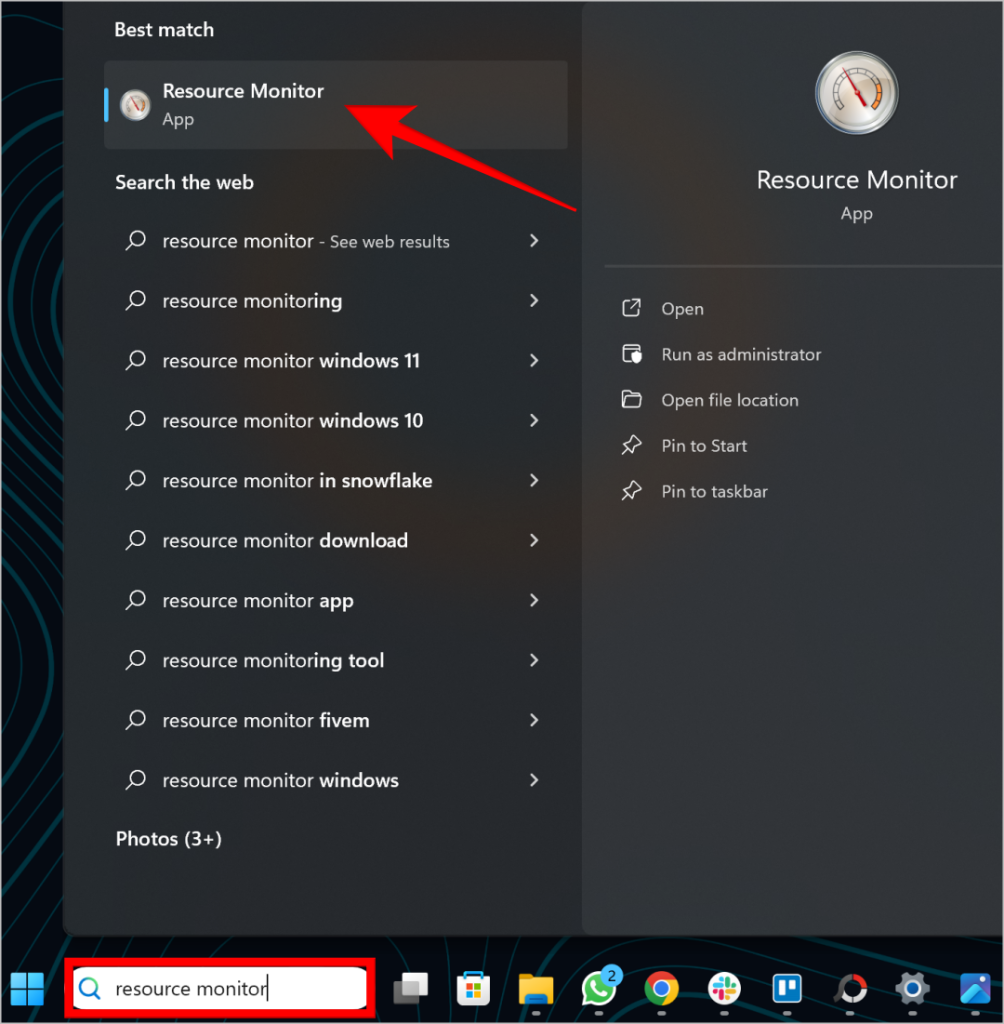Click the pin icon beside Pin to taskbar

[x=631, y=491]
